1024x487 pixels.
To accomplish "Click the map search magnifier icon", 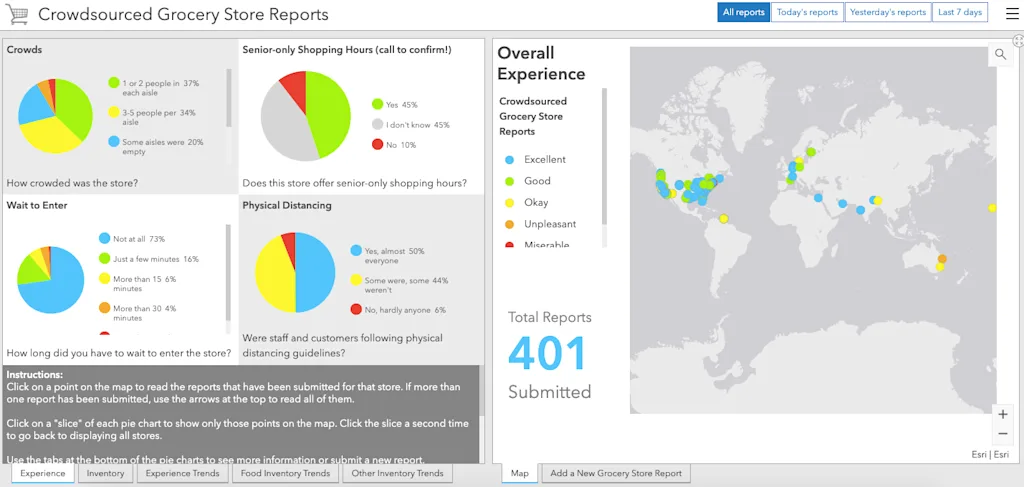I will tap(1000, 54).
